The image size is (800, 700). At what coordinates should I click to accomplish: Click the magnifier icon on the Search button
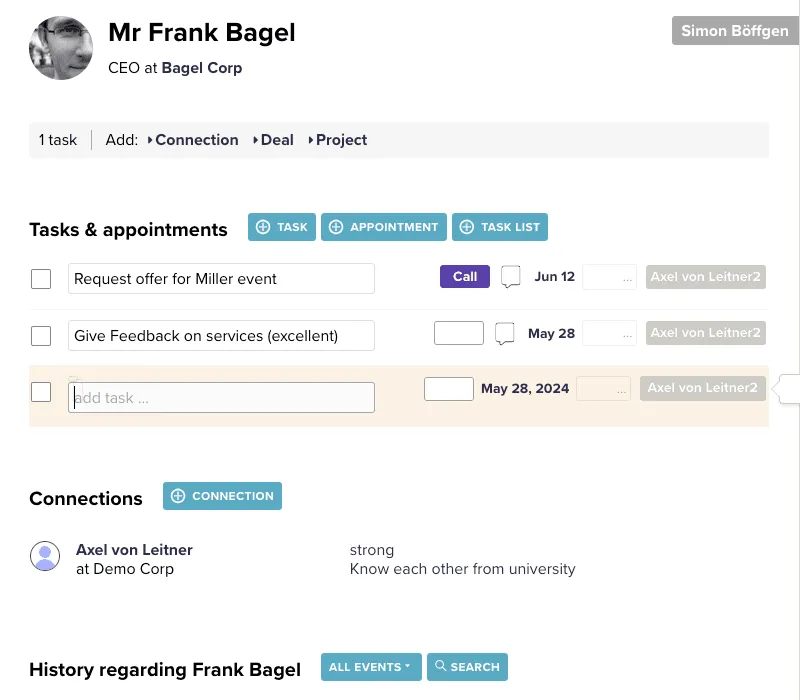[x=440, y=666]
